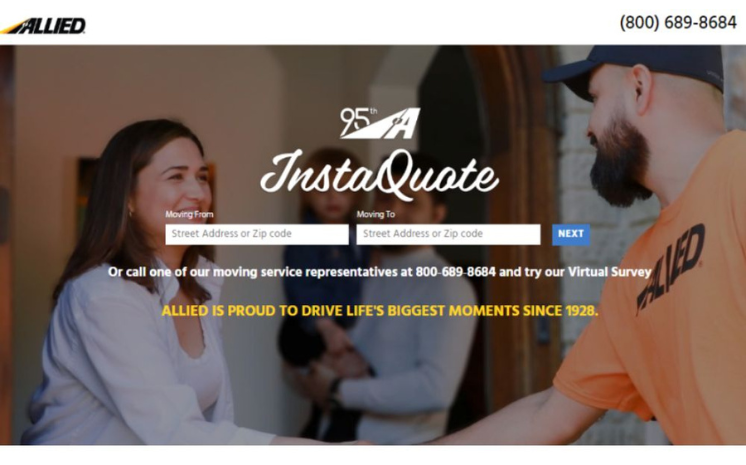Click the InstaQuote script heading
The image size is (746, 465).
point(379,175)
